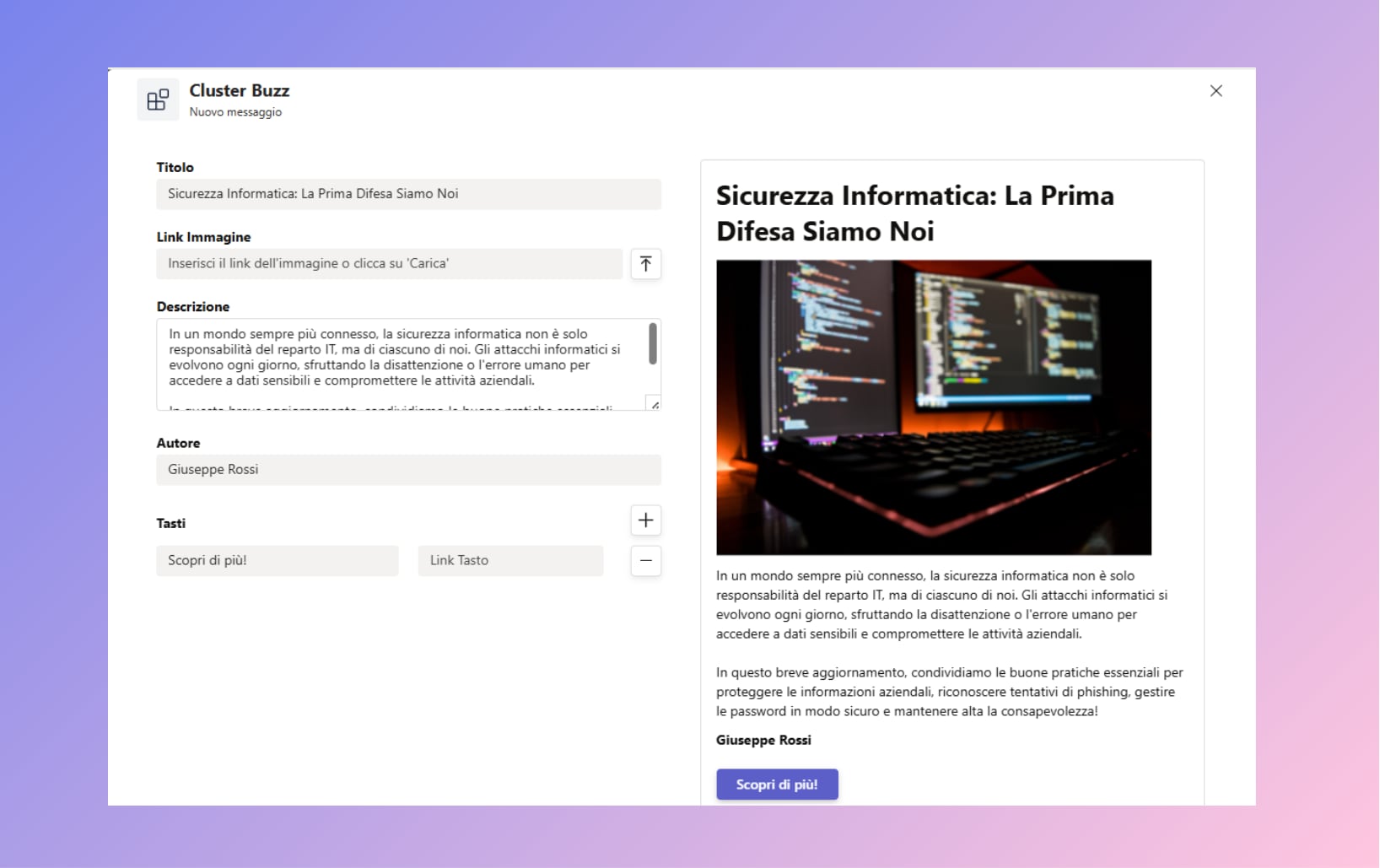Click the Cluster Buzz app icon
This screenshot has height=868, width=1380.
pyautogui.click(x=158, y=100)
